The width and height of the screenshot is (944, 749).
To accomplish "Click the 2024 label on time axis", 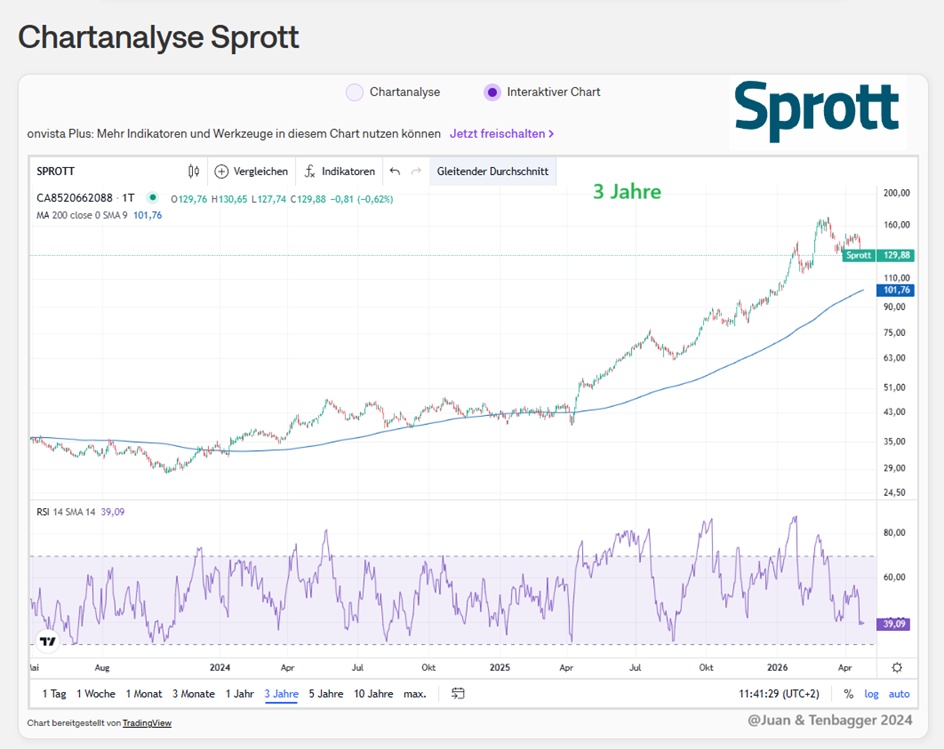I will [x=220, y=668].
